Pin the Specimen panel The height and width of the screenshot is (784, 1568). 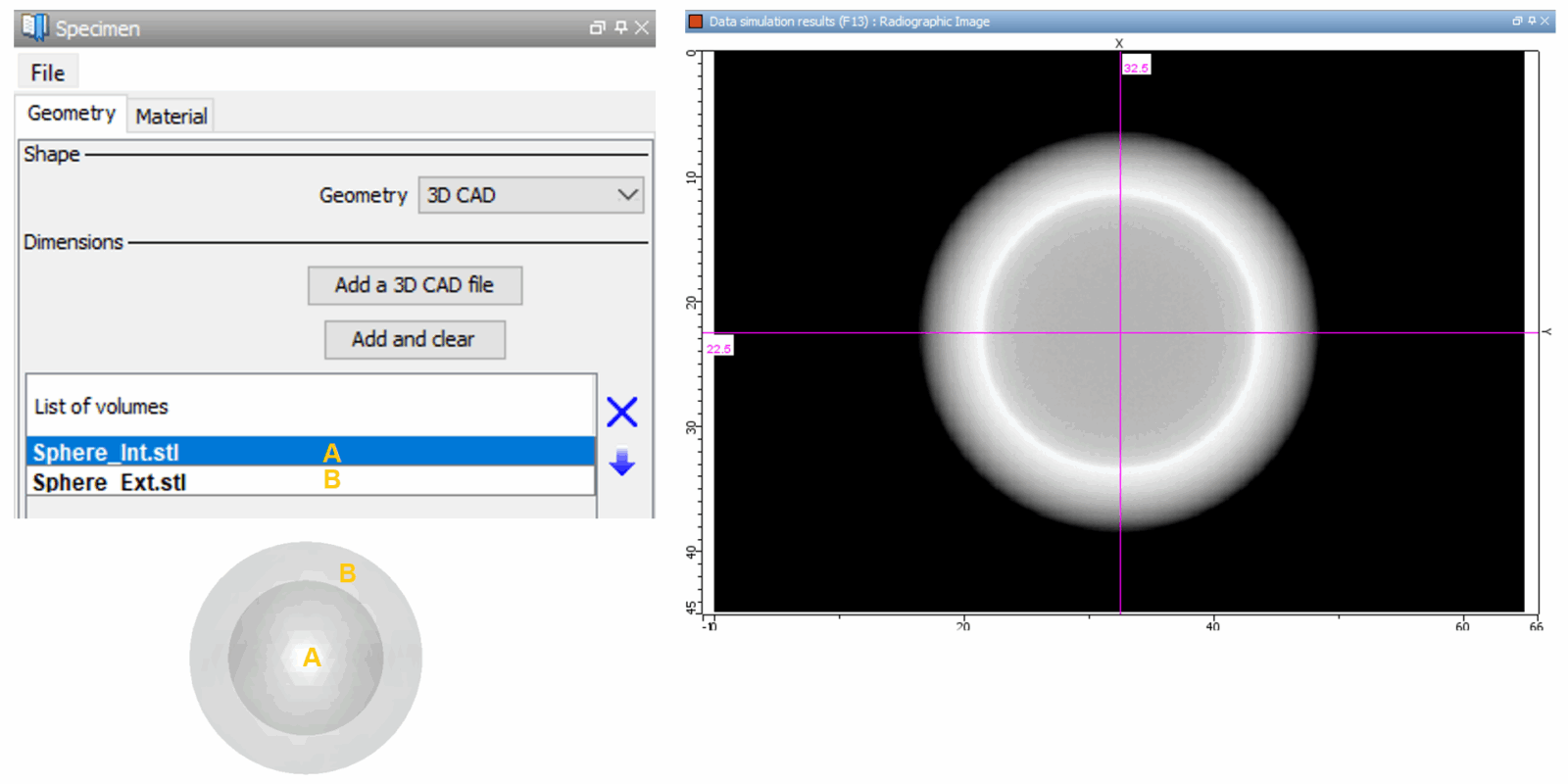[620, 27]
